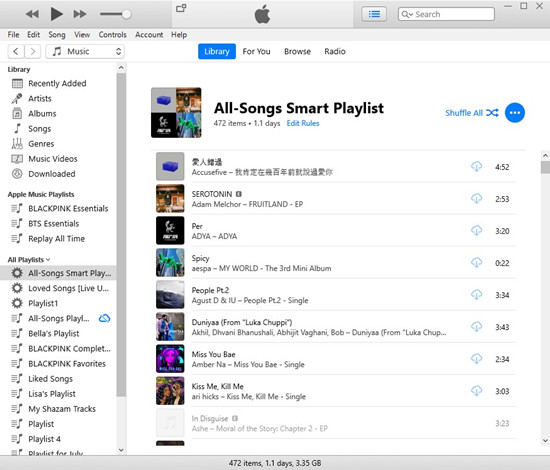Download the SEROTONIN track
This screenshot has width=550, height=470.
476,199
